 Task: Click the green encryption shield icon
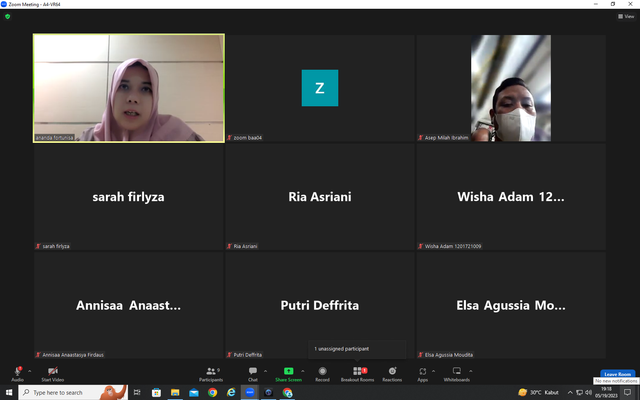coord(7,17)
